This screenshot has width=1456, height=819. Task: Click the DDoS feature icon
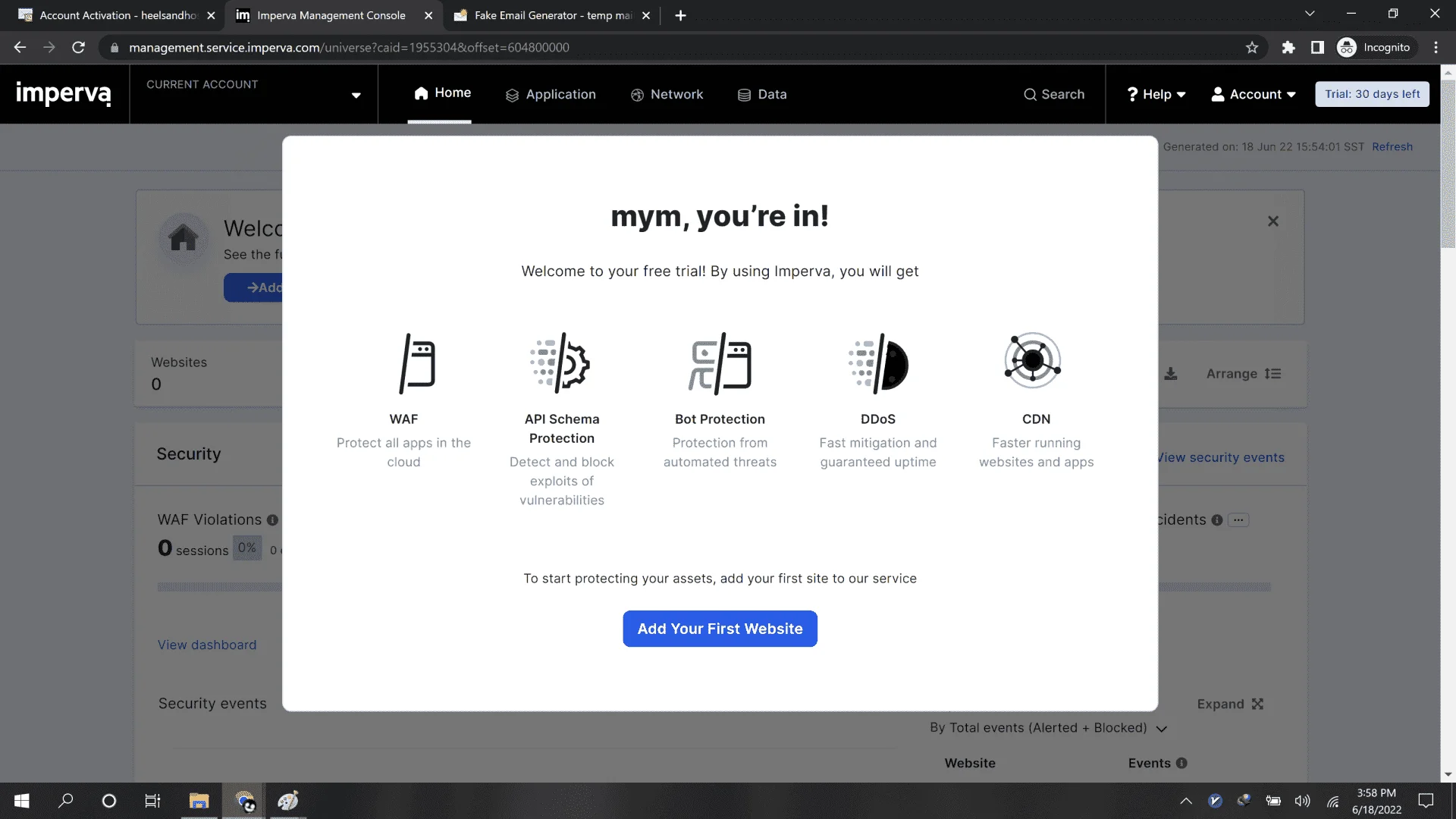878,363
